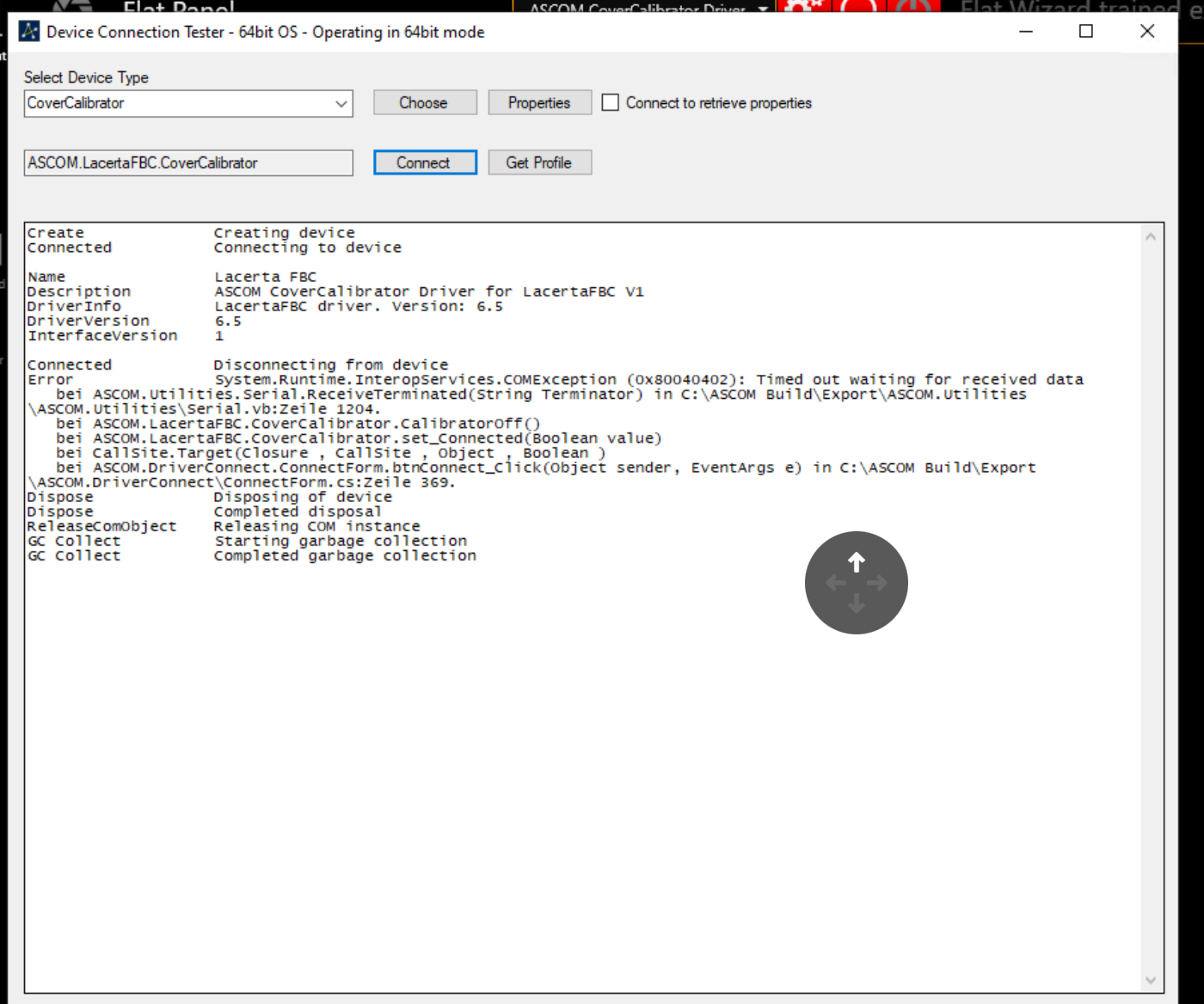Maximize the Device Connection Tester window

1086,31
